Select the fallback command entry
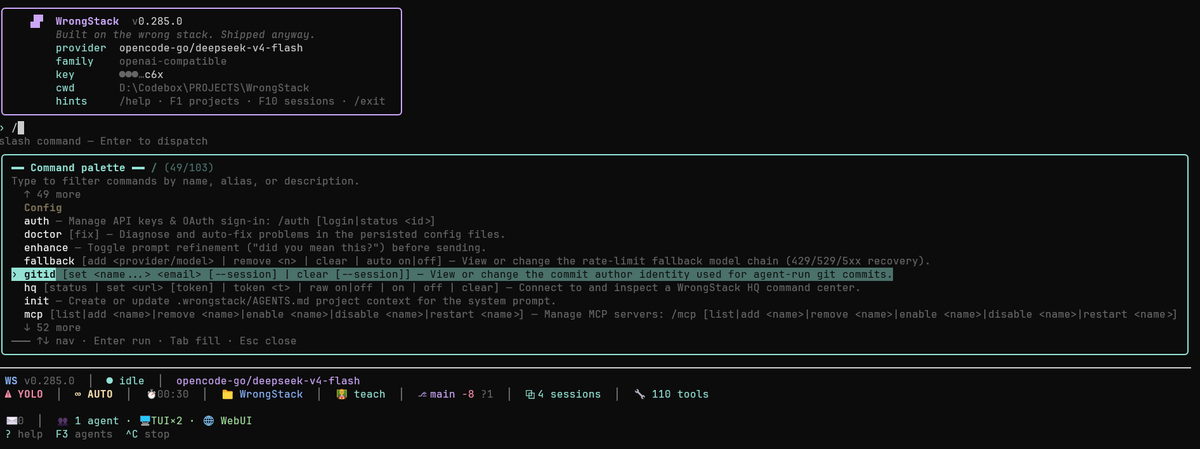This screenshot has width=1200, height=449. click(476, 261)
